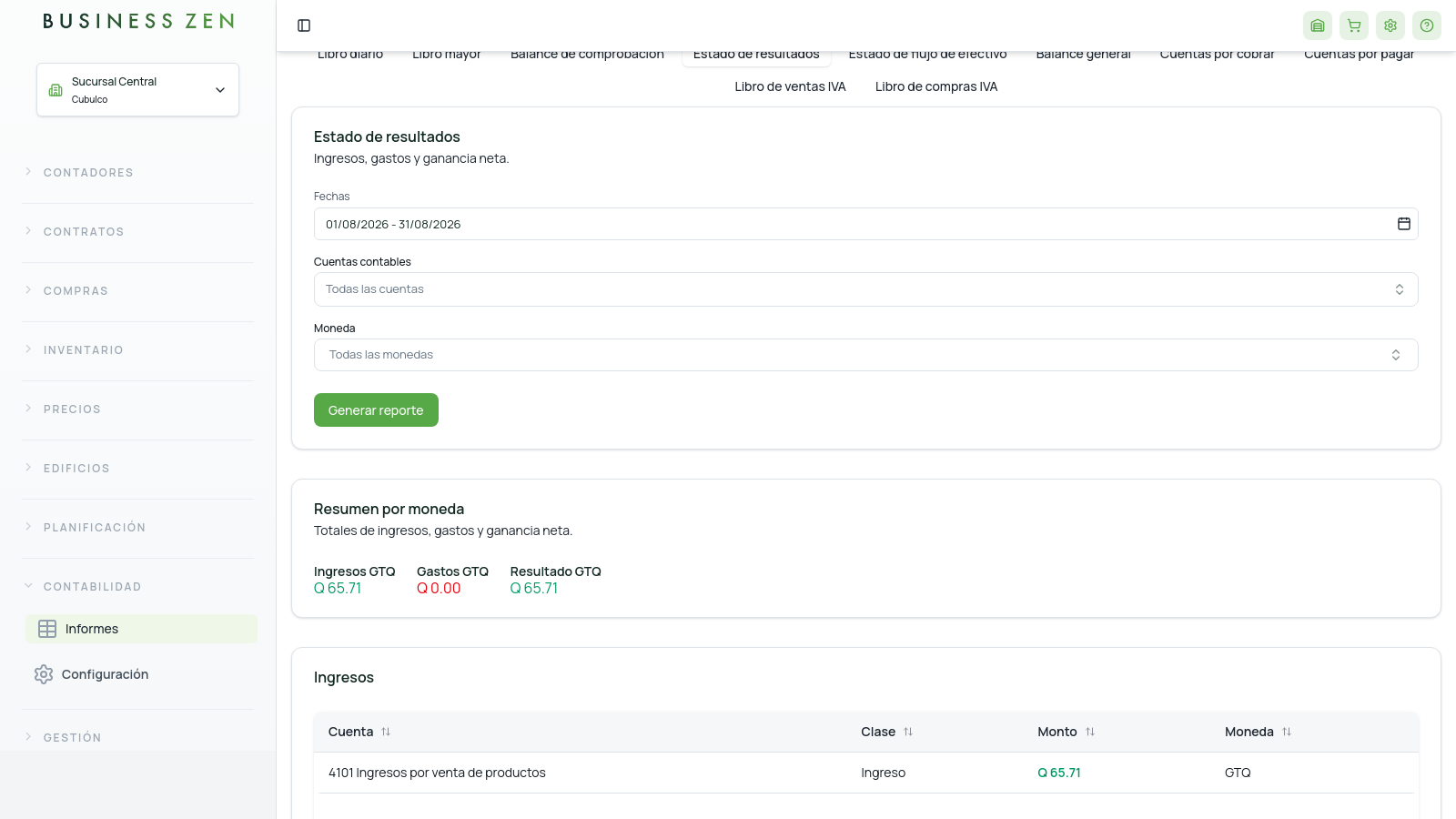Expand the Edificios section
This screenshot has height=819, width=1456.
point(76,469)
